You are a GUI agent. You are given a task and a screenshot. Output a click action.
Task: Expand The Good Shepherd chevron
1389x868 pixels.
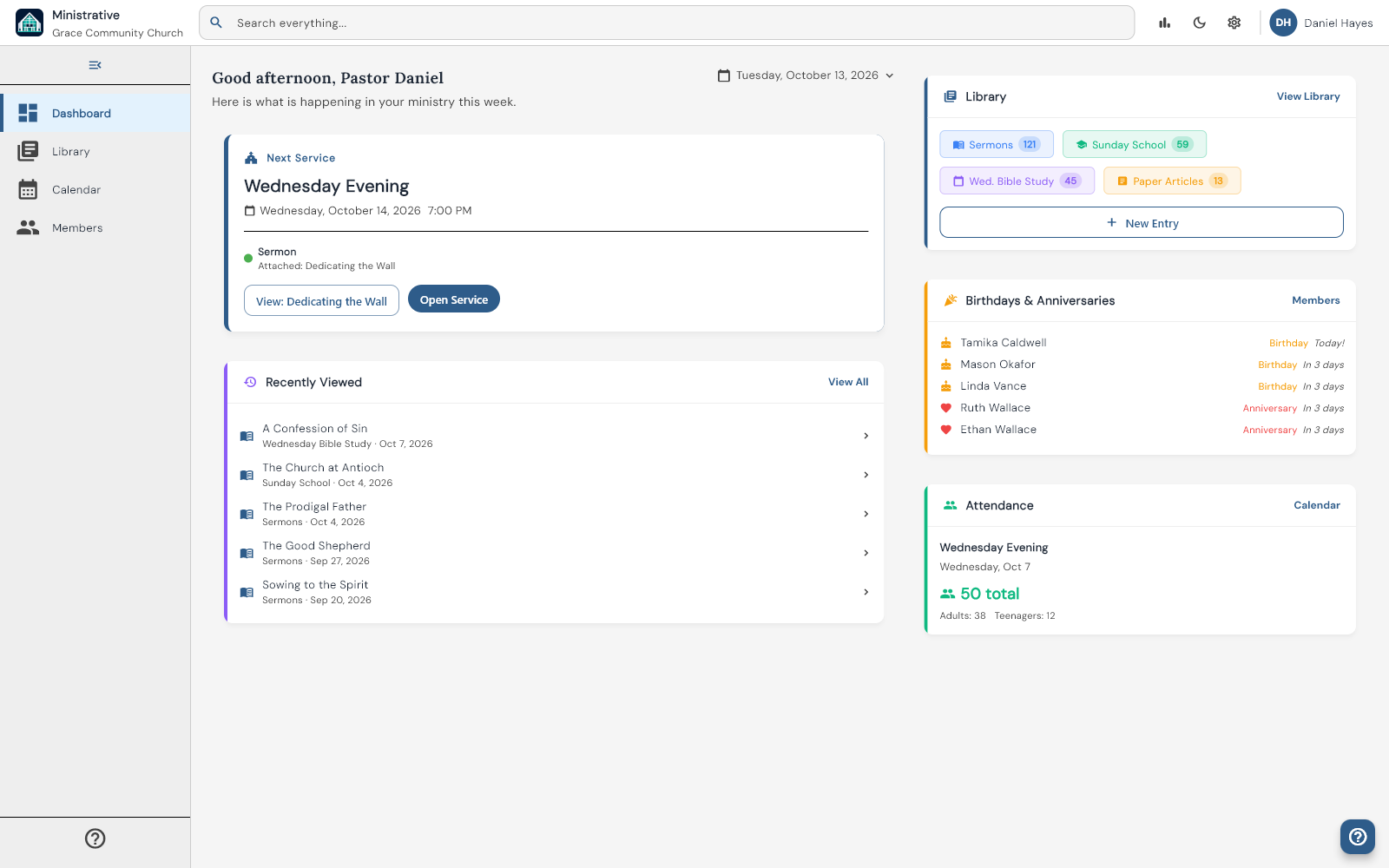[866, 553]
